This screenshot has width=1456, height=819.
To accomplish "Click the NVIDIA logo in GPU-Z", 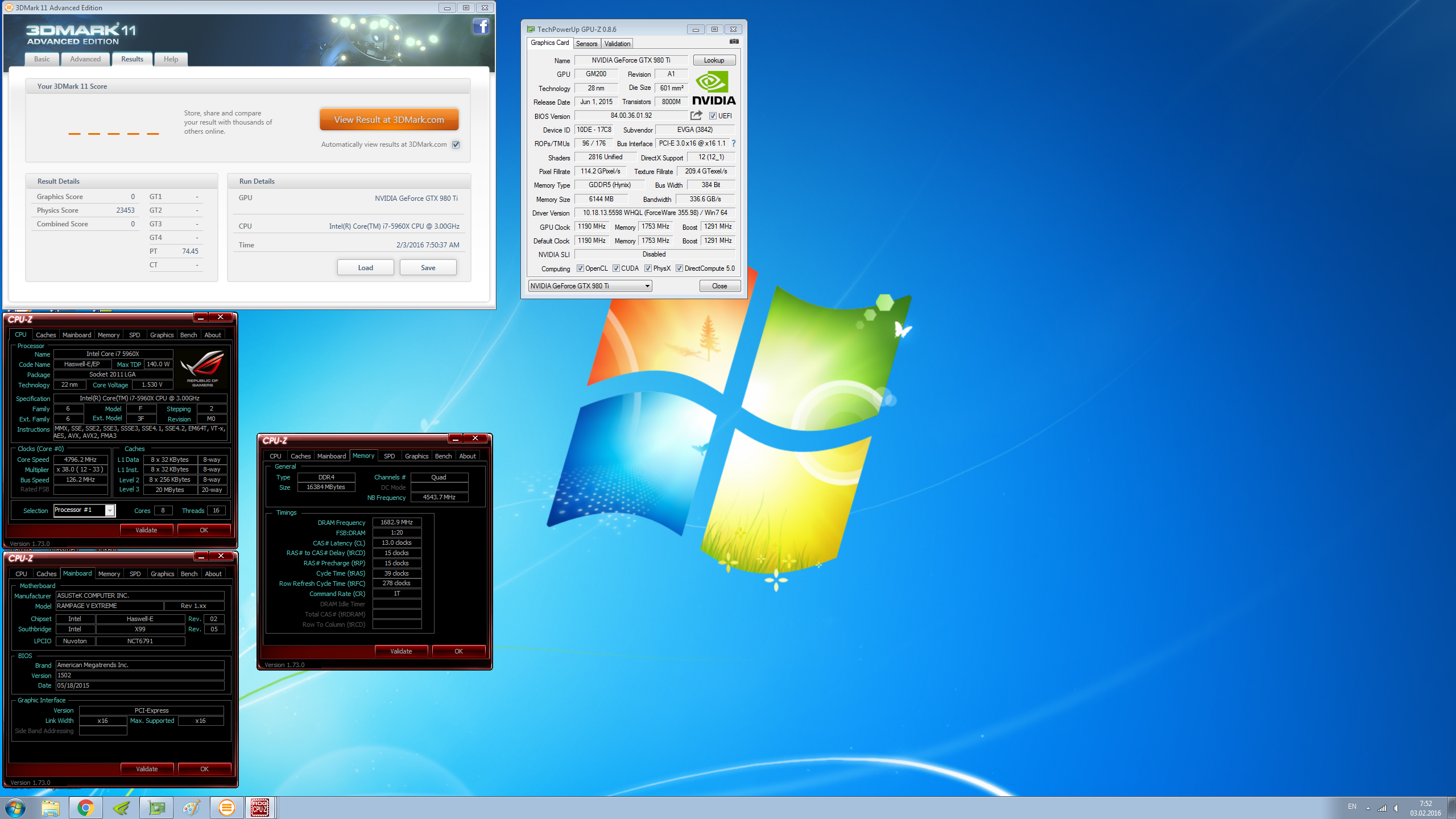I will pos(713,88).
